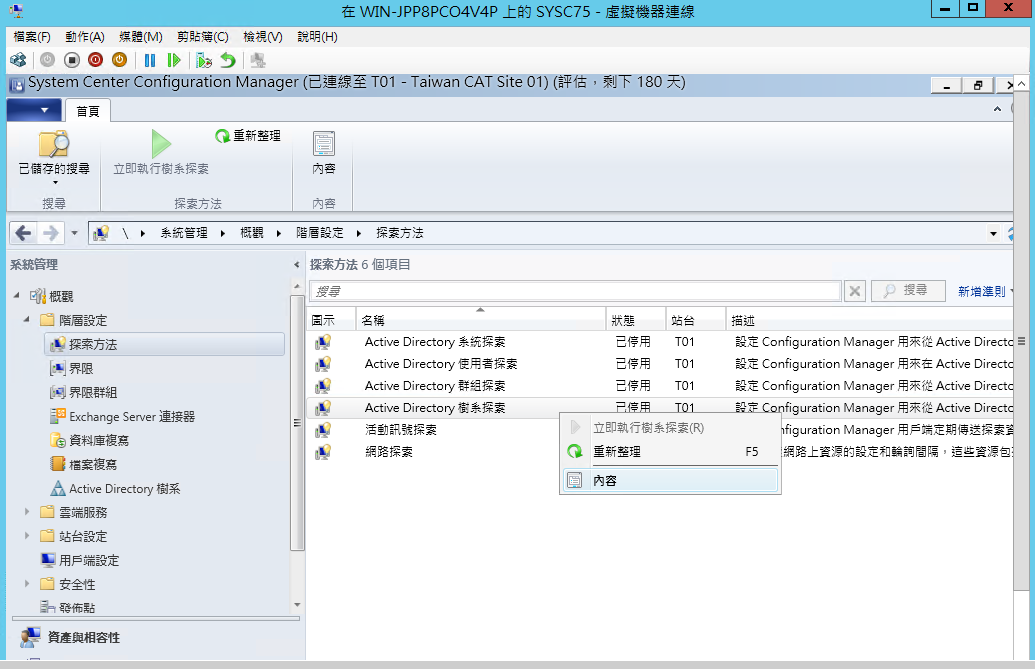The height and width of the screenshot is (669, 1035).
Task: Open File Replication (檔案複寫) node
Action: [84, 464]
